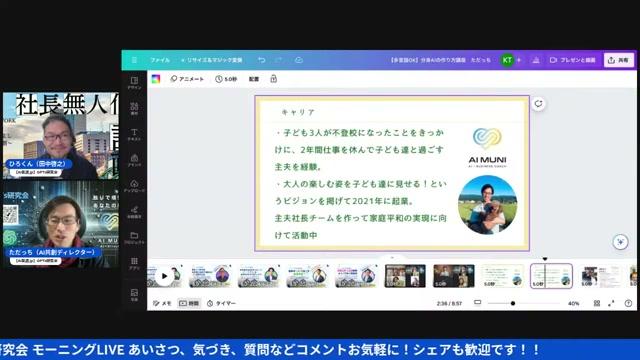
Task: Open the 描画 draw sidebar panel
Action: pos(134,212)
